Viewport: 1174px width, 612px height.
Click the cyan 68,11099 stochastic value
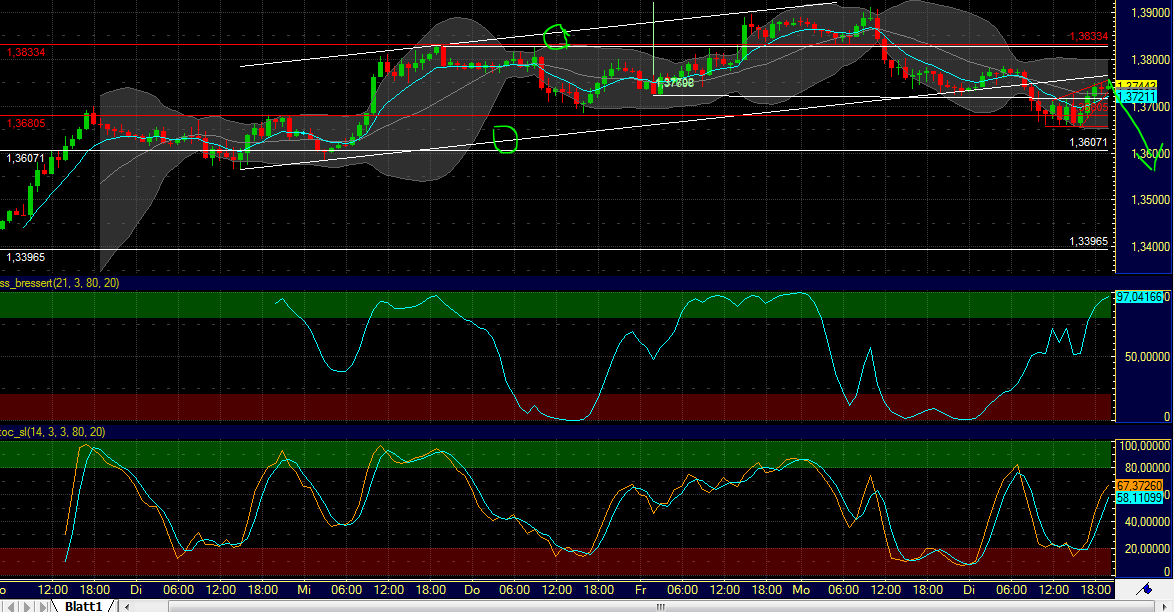coord(1140,495)
